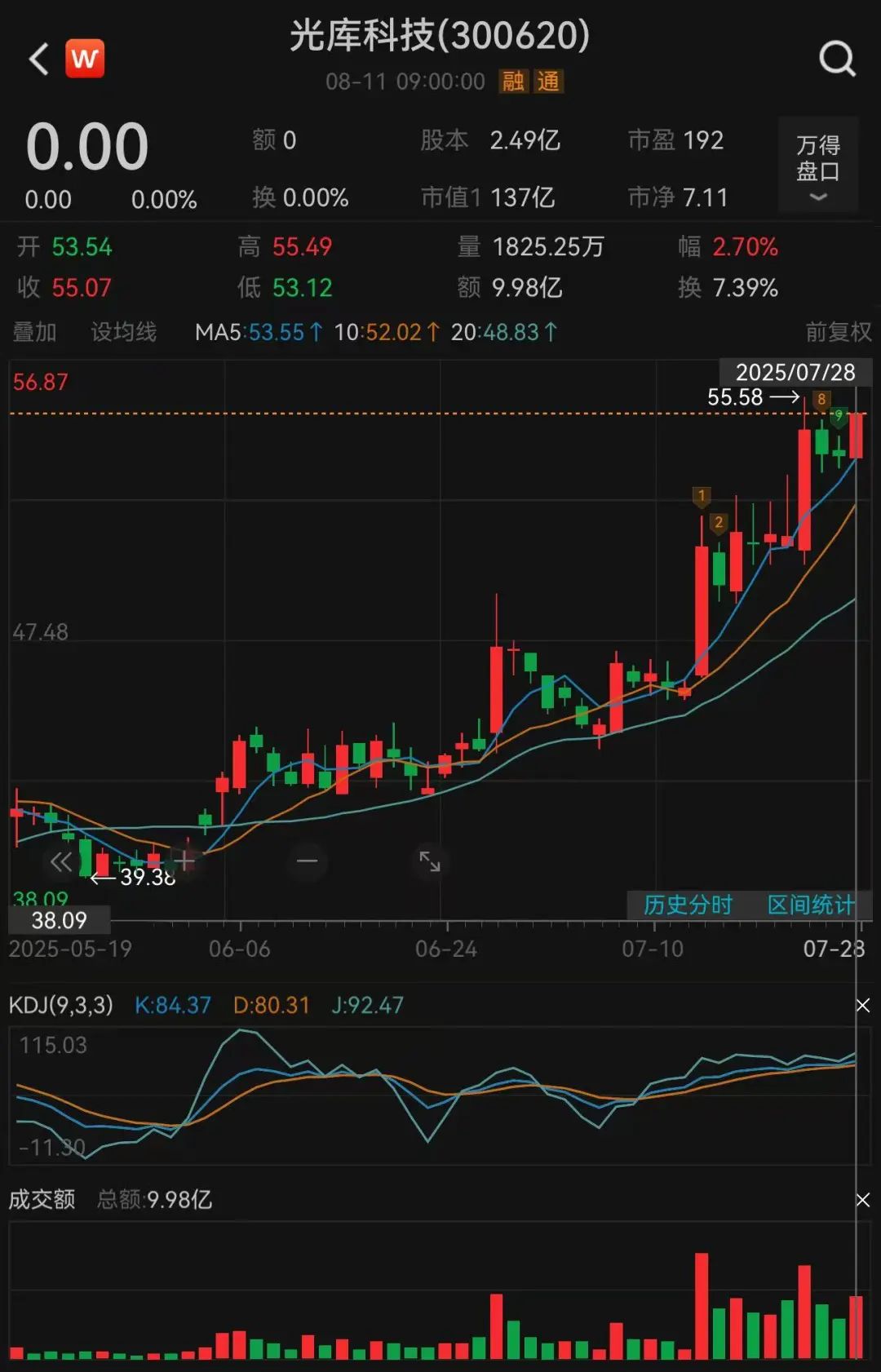This screenshot has width=881, height=1372.
Task: Tap the amplitude 2.70% value
Action: (x=745, y=246)
